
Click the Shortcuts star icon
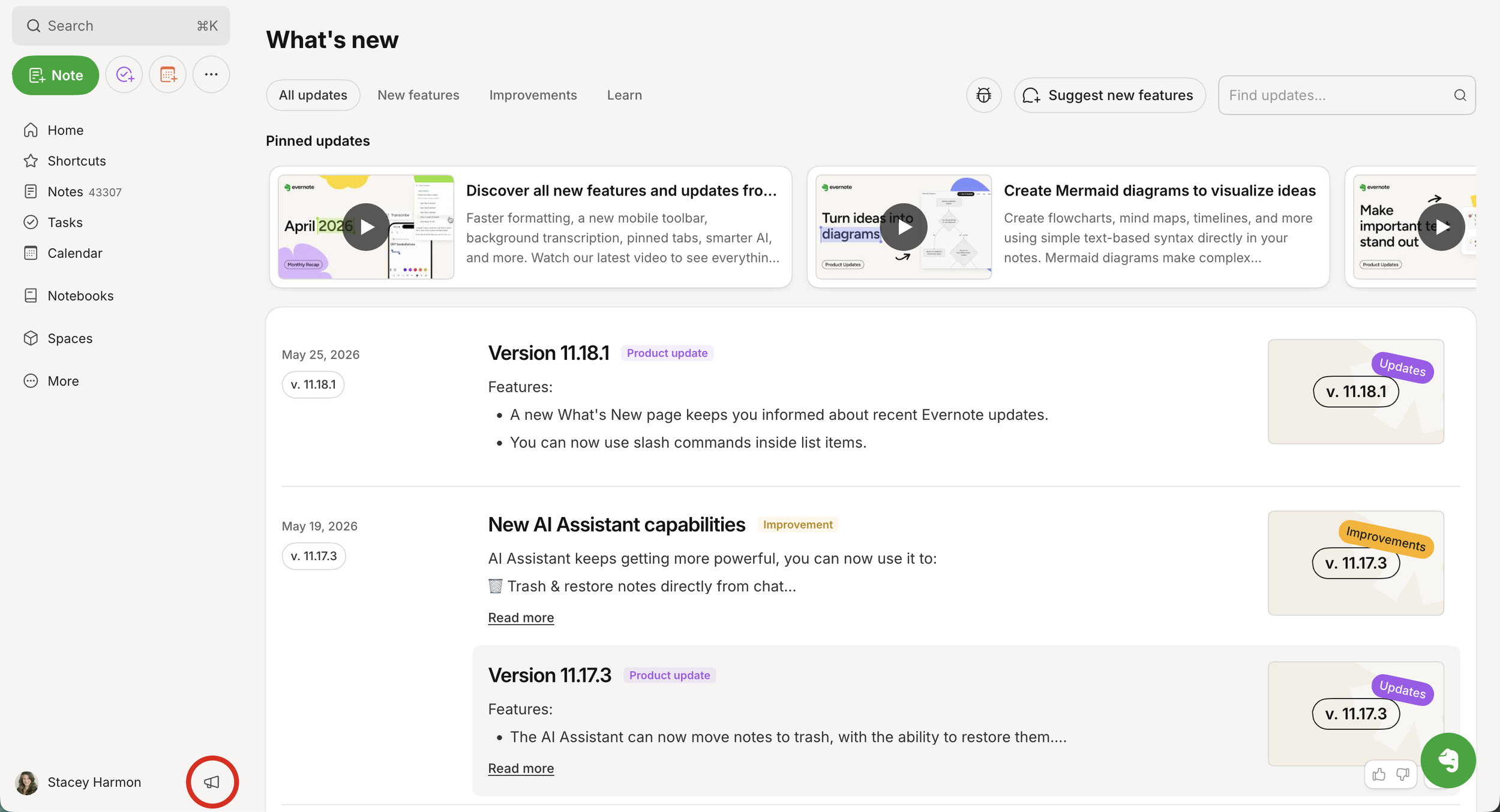[x=31, y=161]
